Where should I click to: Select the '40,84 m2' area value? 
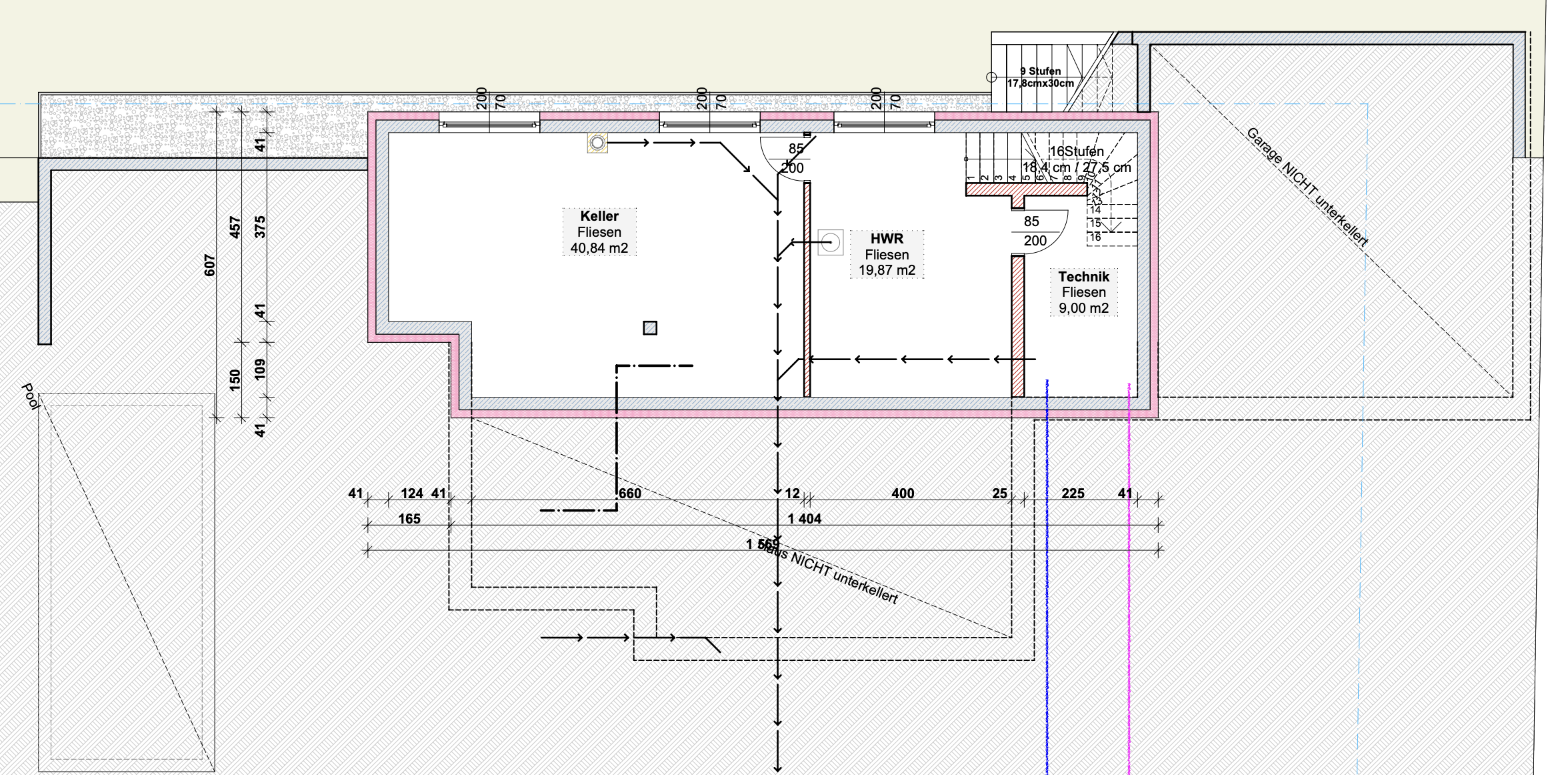tap(599, 248)
